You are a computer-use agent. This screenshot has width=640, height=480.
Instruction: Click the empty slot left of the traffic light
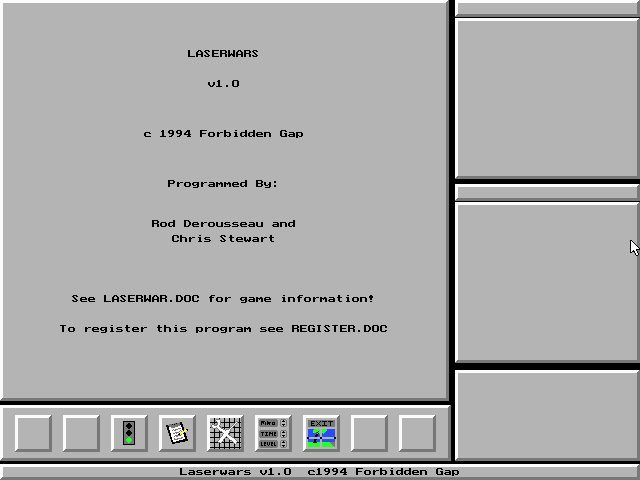[x=81, y=433]
